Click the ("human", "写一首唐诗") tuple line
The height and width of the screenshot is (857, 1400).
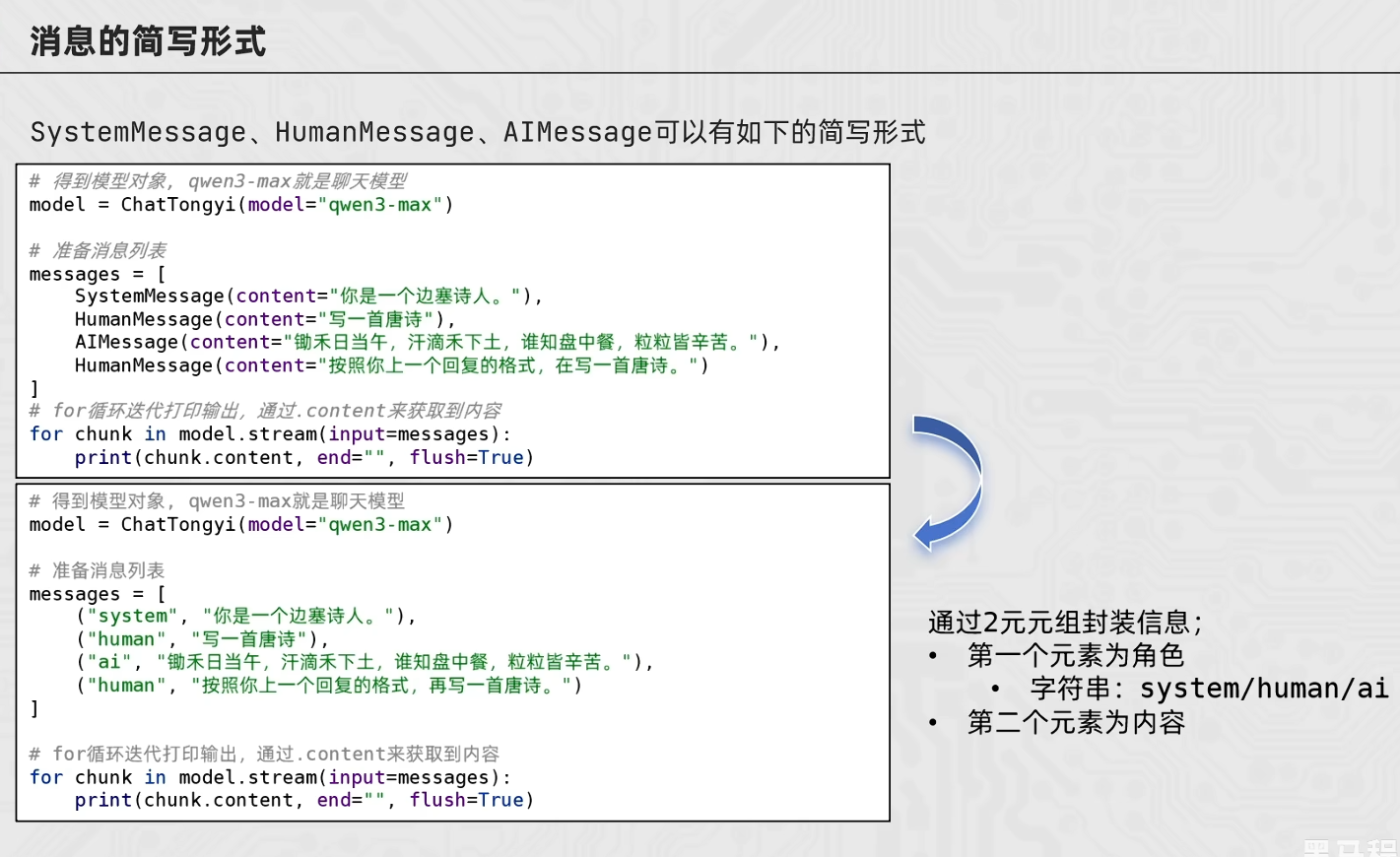tap(202, 639)
